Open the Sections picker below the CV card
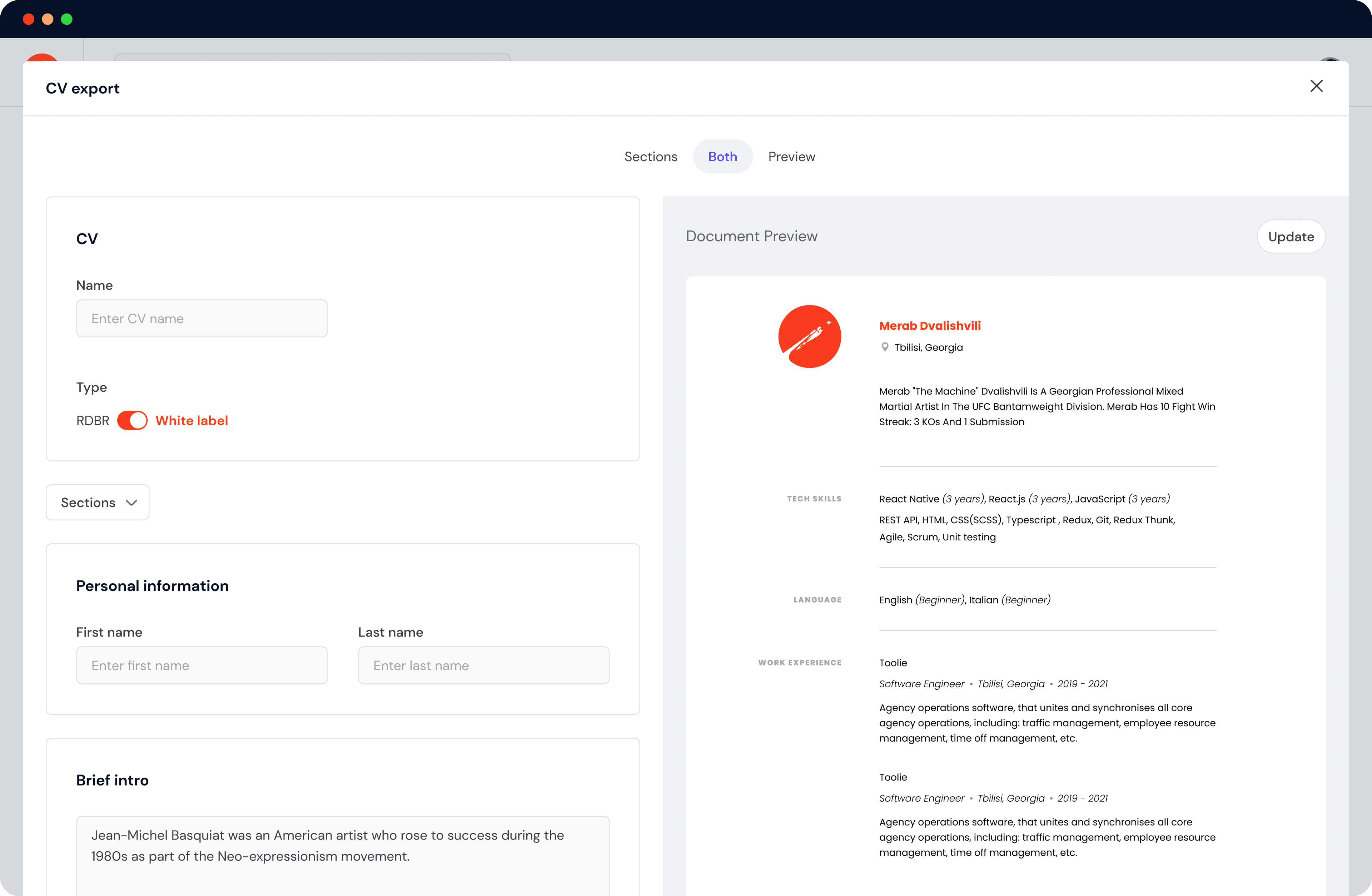The image size is (1372, 896). click(x=97, y=502)
